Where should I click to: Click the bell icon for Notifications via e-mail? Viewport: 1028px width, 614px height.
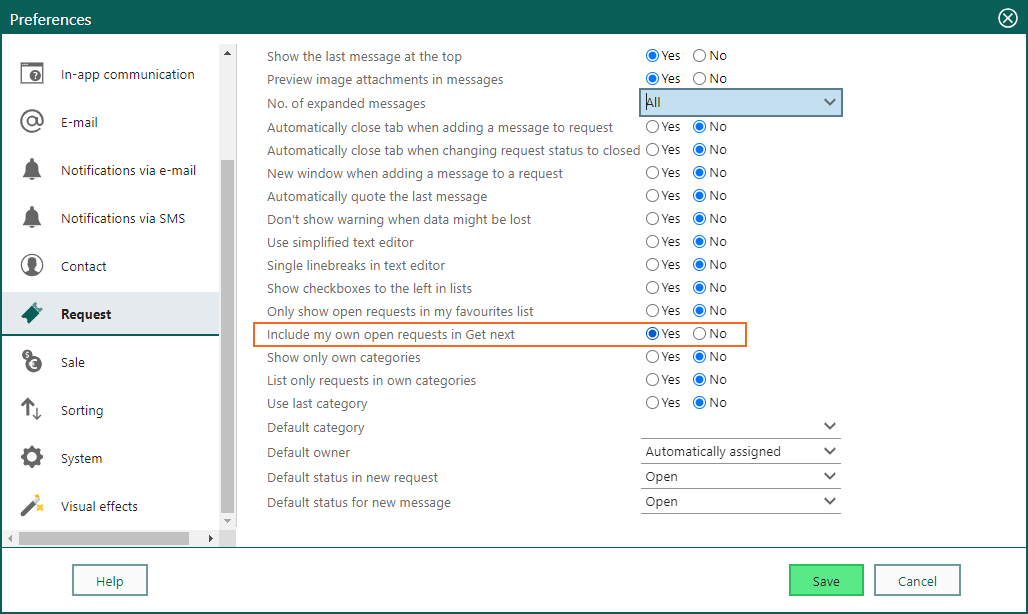[31, 169]
